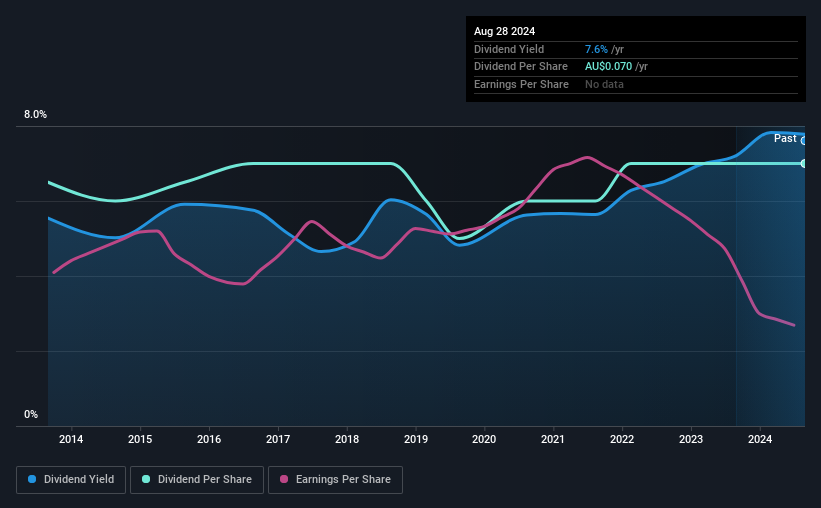The width and height of the screenshot is (821, 508).
Task: Click the 2016 x-axis label
Action: click(x=209, y=439)
